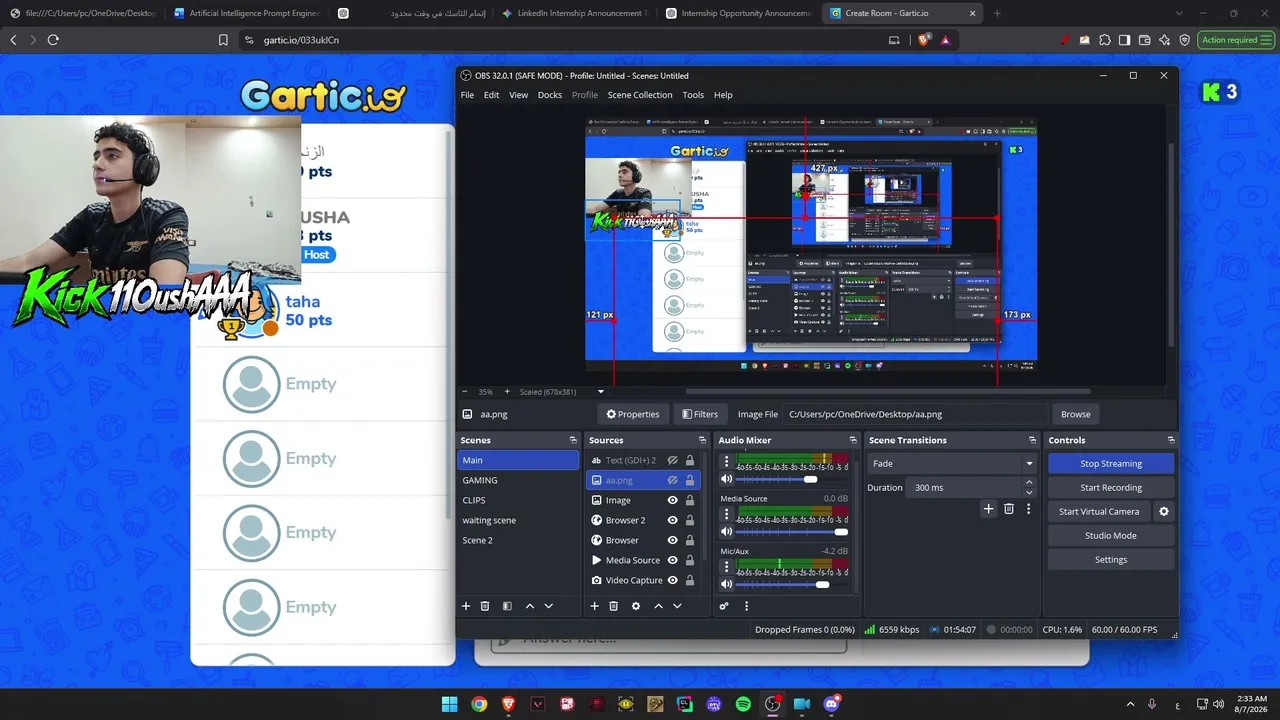The image size is (1280, 720).
Task: Open OBS Settings from Controls
Action: (x=1110, y=560)
